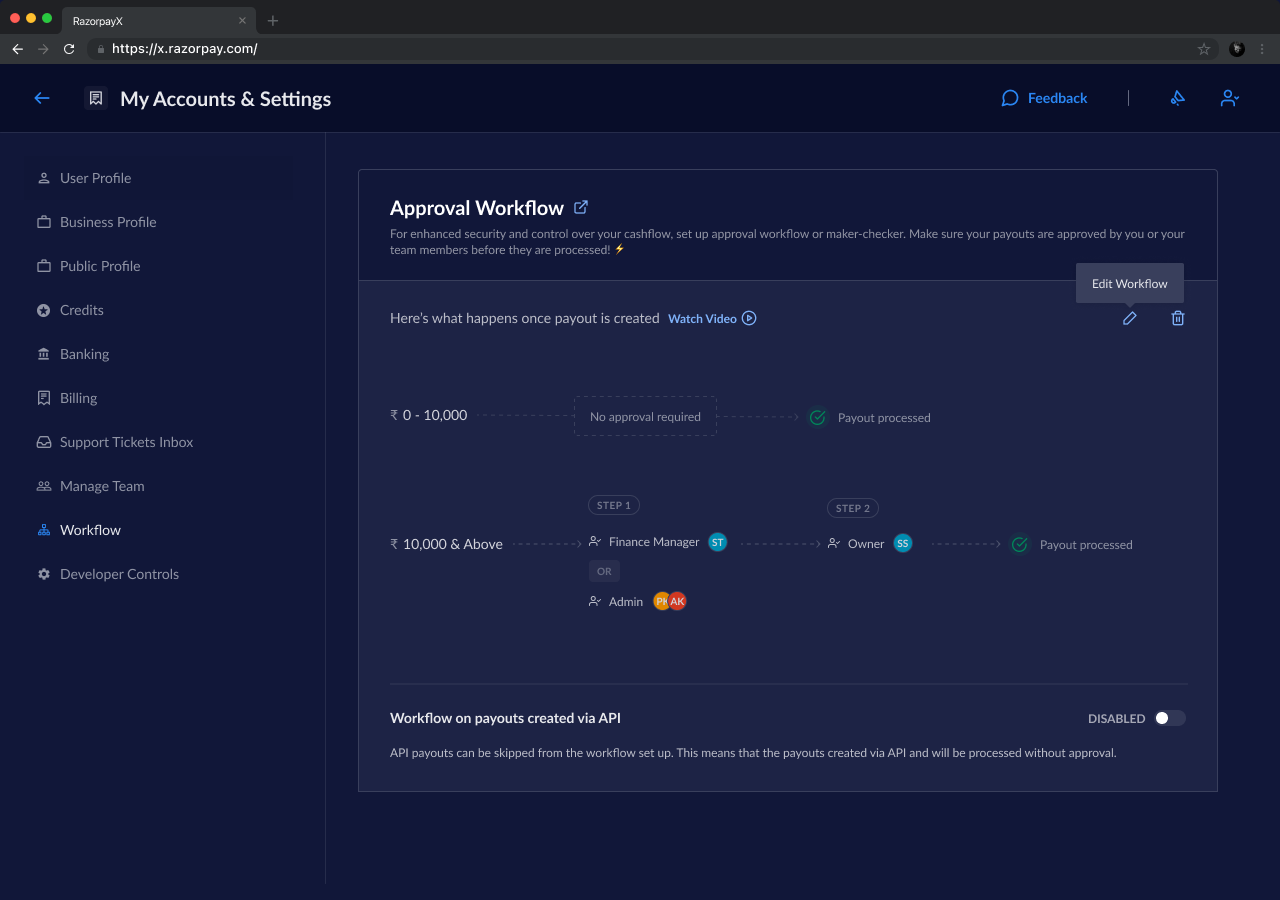Open the announcements icon in the header
The image size is (1280, 900).
pyautogui.click(x=1178, y=98)
